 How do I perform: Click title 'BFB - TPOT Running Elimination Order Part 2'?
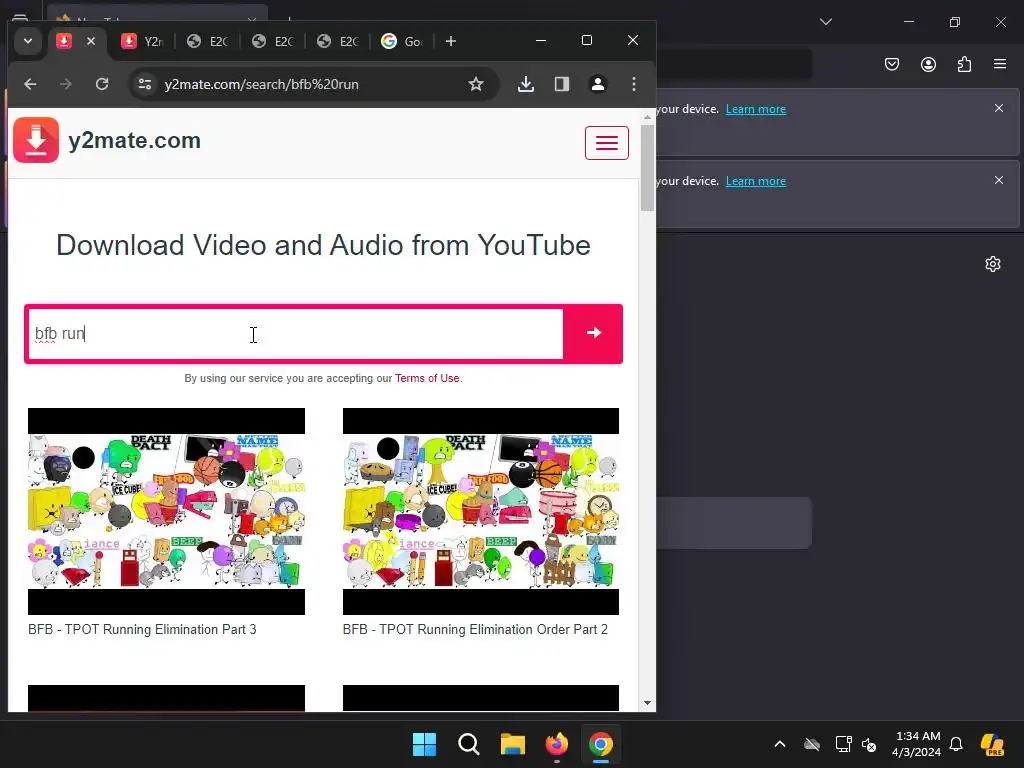tap(475, 630)
